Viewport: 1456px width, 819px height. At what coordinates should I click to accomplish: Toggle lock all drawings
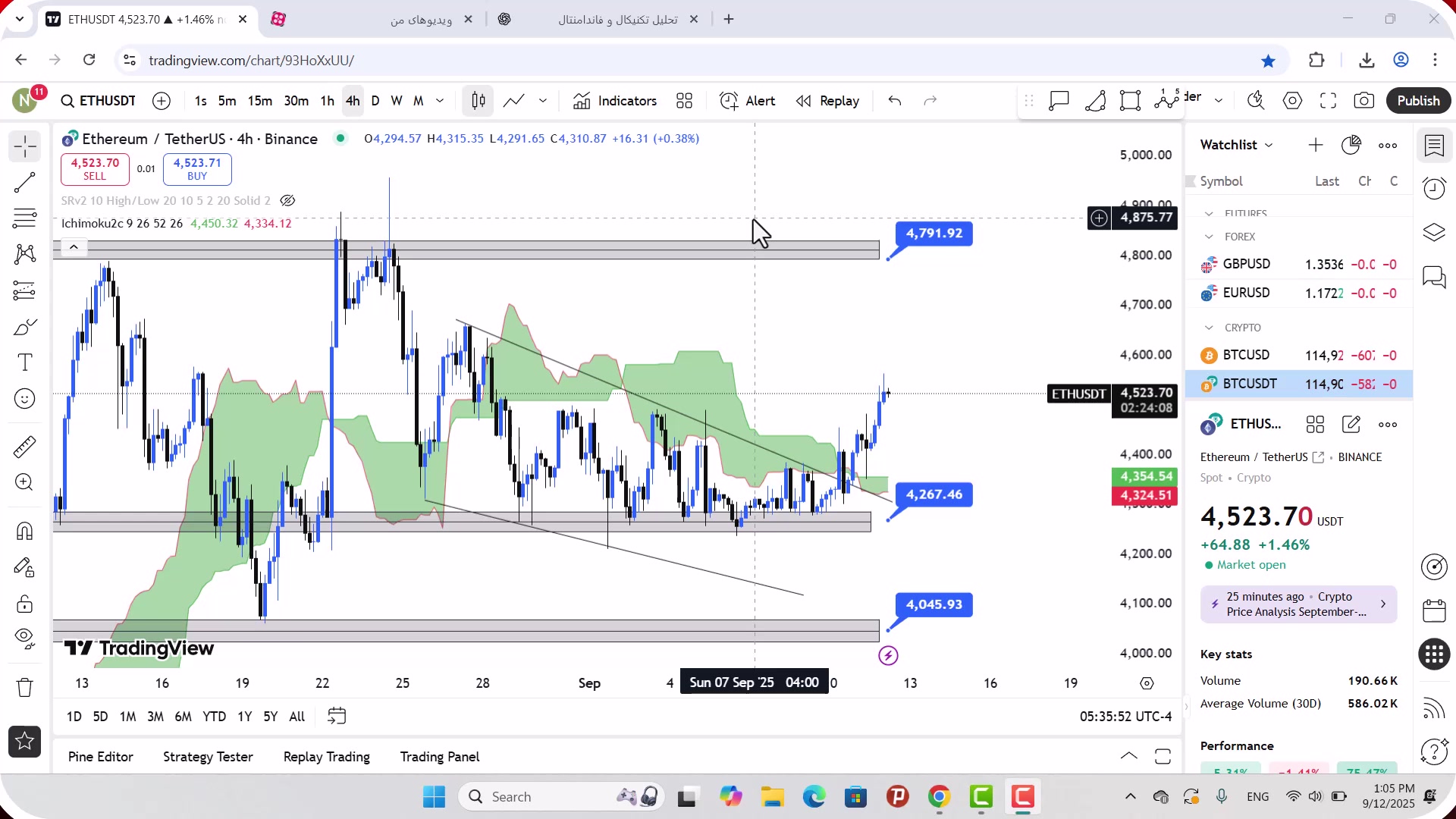click(25, 604)
